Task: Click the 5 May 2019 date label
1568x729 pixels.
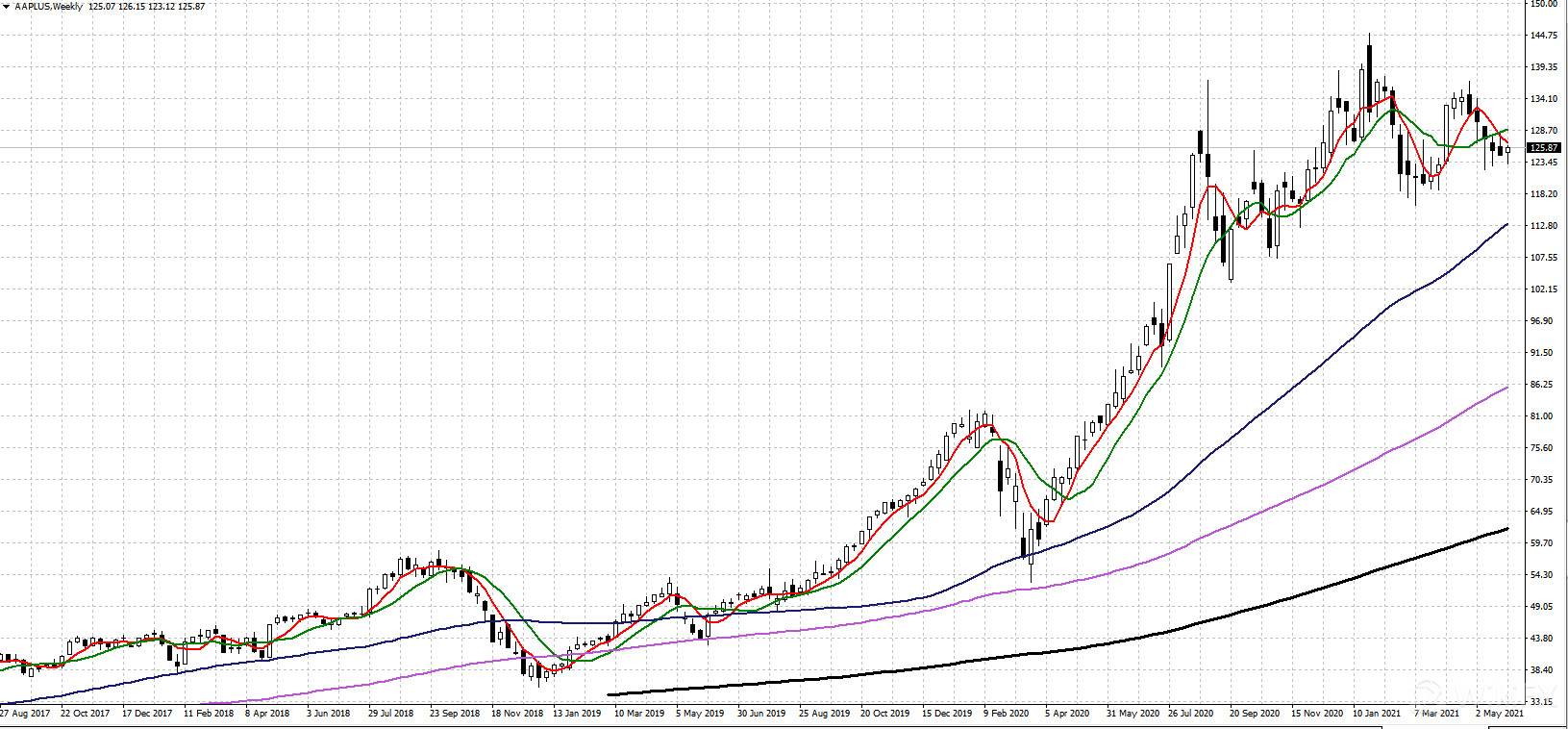Action: coord(700,714)
